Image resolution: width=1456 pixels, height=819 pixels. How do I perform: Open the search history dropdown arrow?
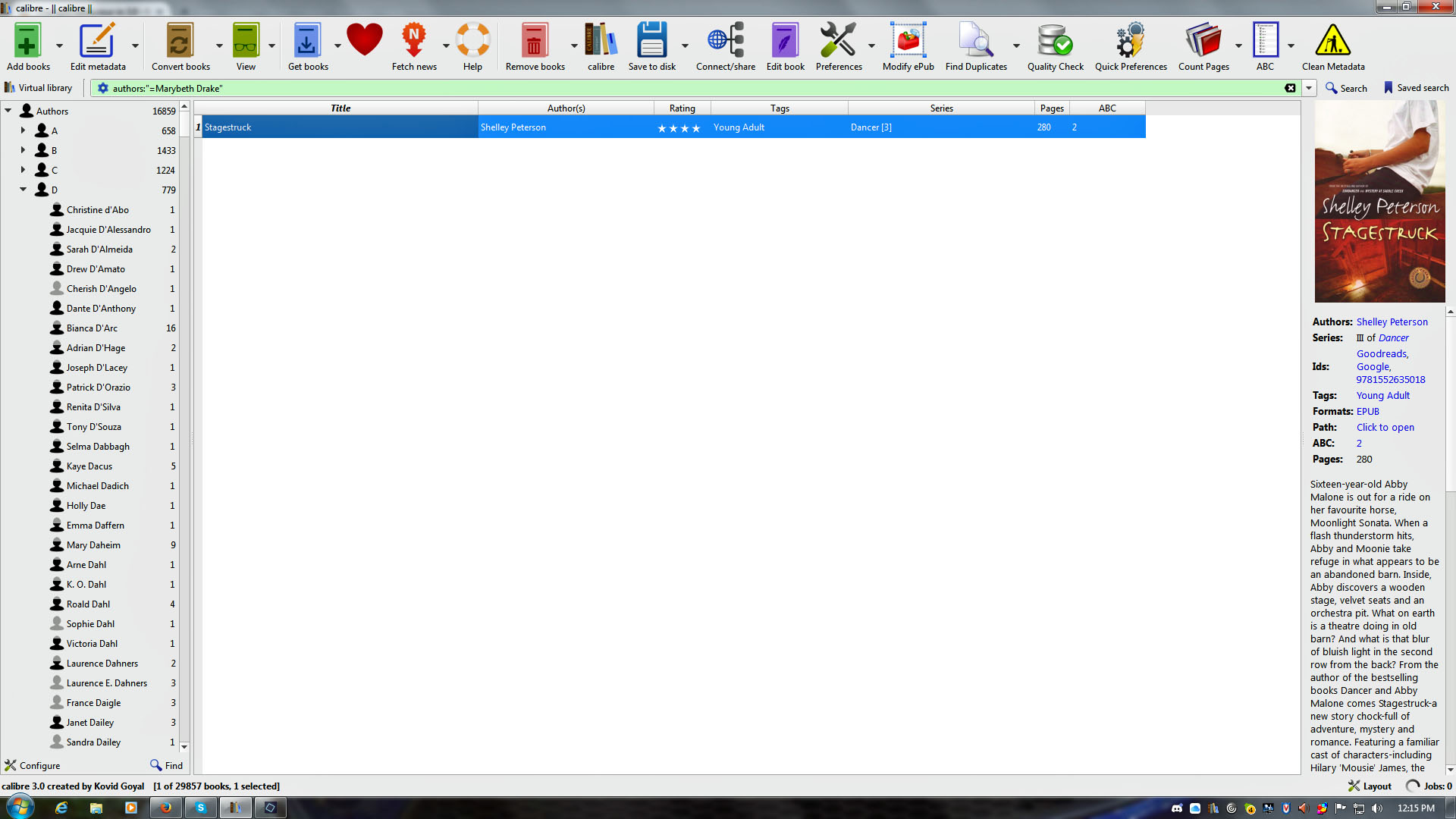pyautogui.click(x=1309, y=88)
